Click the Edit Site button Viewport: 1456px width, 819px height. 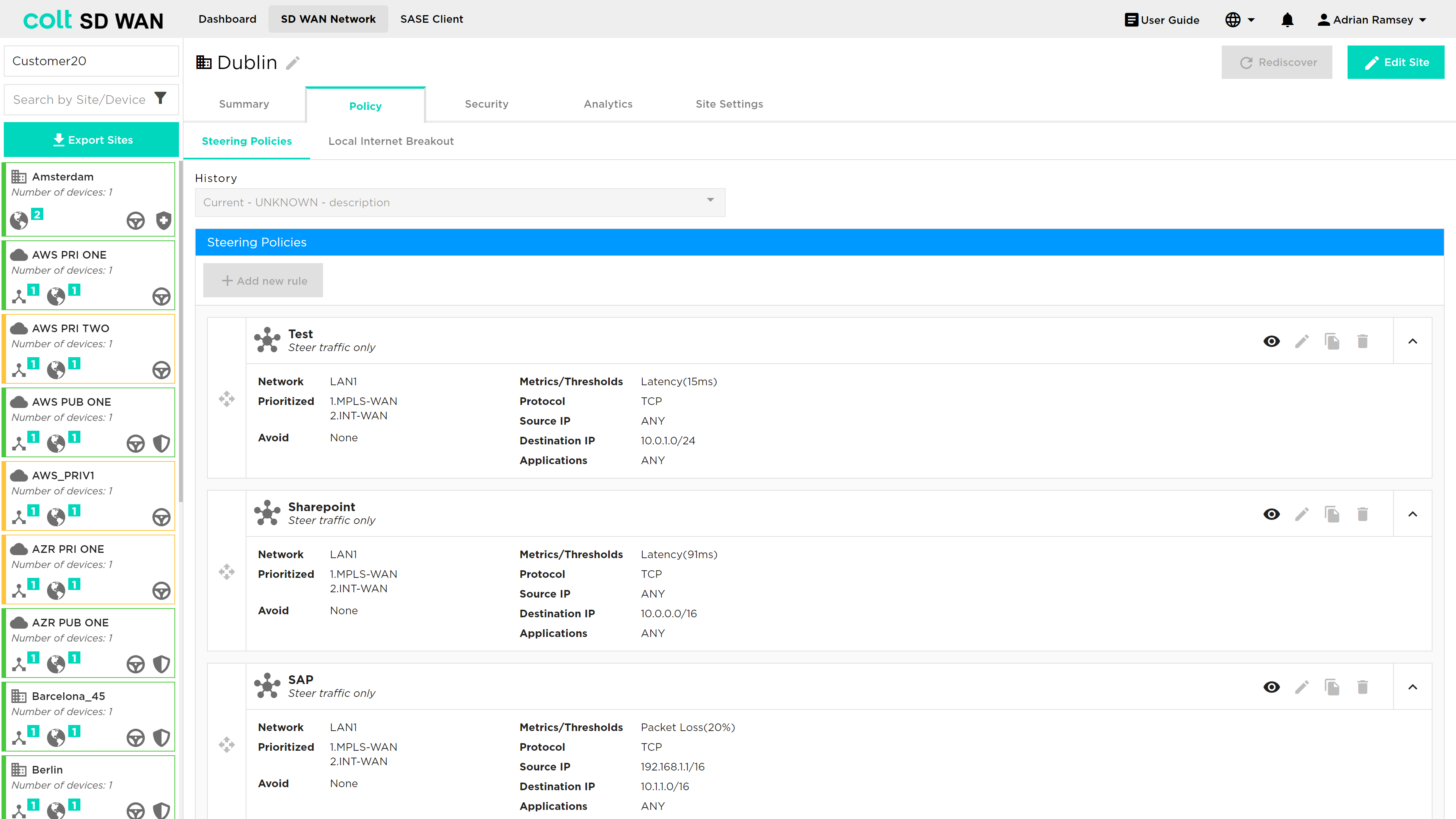pyautogui.click(x=1395, y=62)
